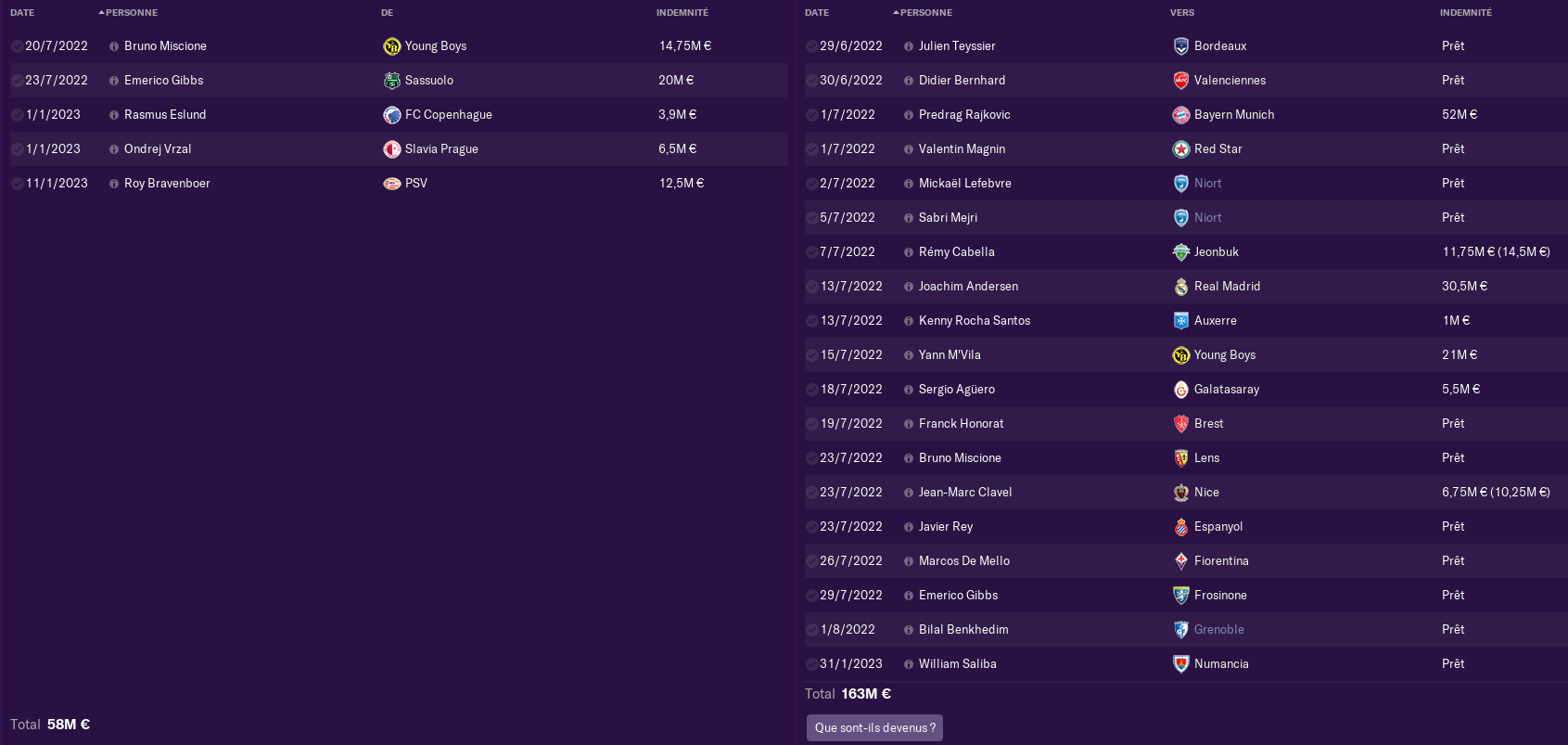Open info icon next to Predrag Rajkovic
The width and height of the screenshot is (1568, 745).
click(909, 115)
